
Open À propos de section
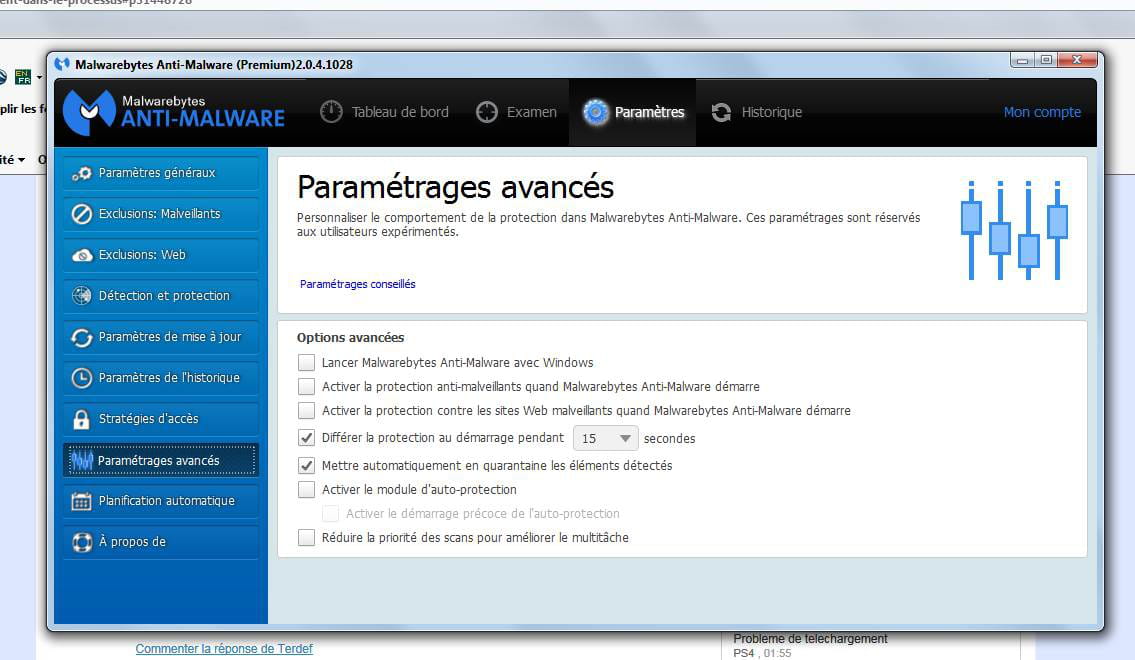pos(161,542)
